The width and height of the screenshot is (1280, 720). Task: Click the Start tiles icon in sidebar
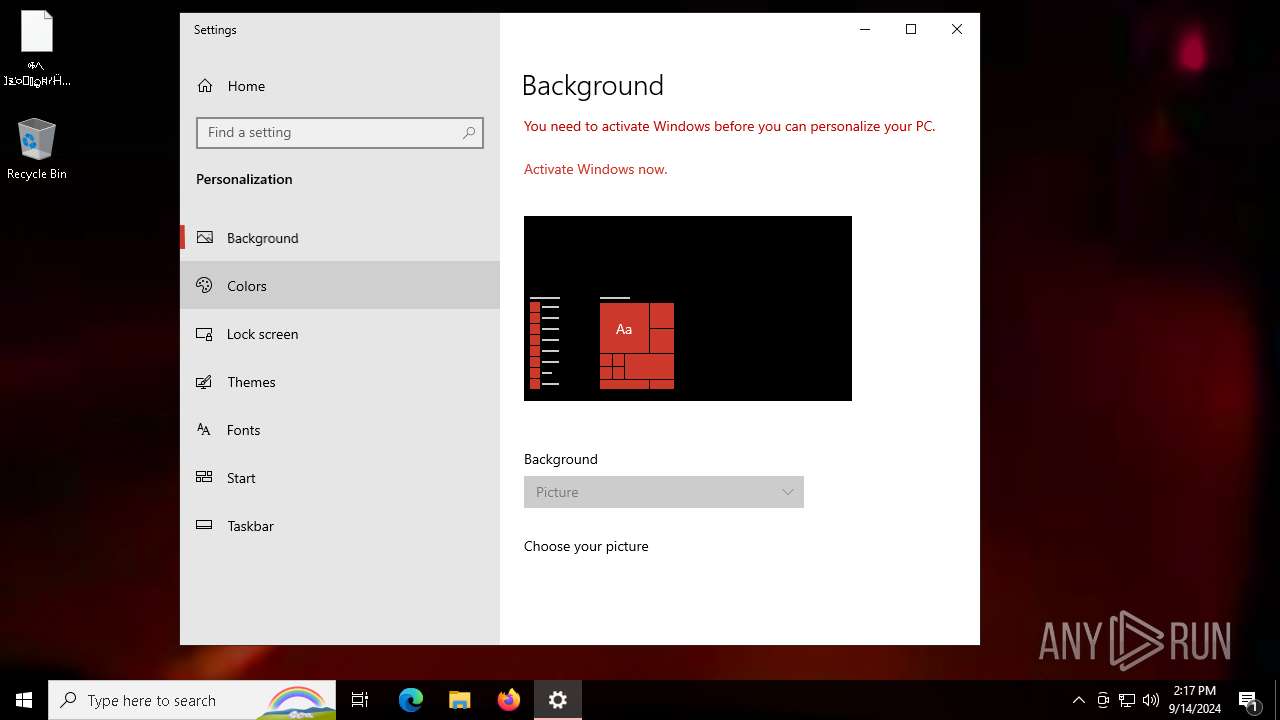(x=205, y=477)
